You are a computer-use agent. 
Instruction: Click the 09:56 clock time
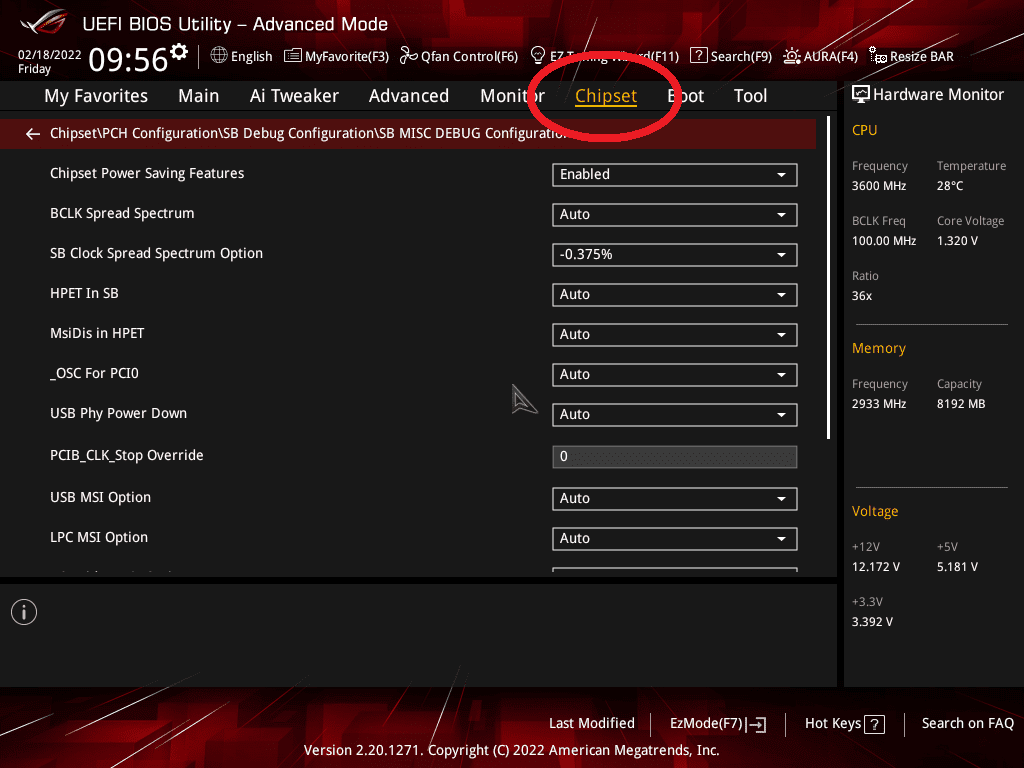(128, 60)
